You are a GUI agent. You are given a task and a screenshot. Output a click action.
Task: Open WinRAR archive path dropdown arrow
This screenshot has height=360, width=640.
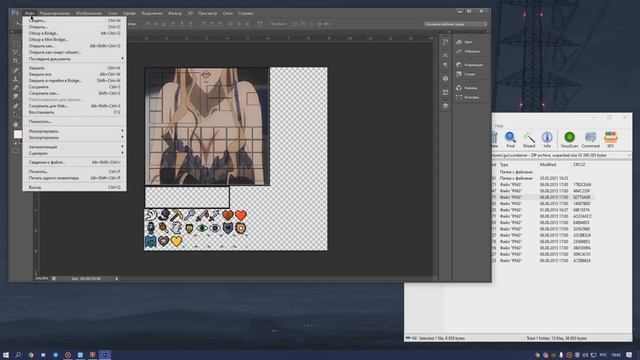pyautogui.click(x=629, y=156)
